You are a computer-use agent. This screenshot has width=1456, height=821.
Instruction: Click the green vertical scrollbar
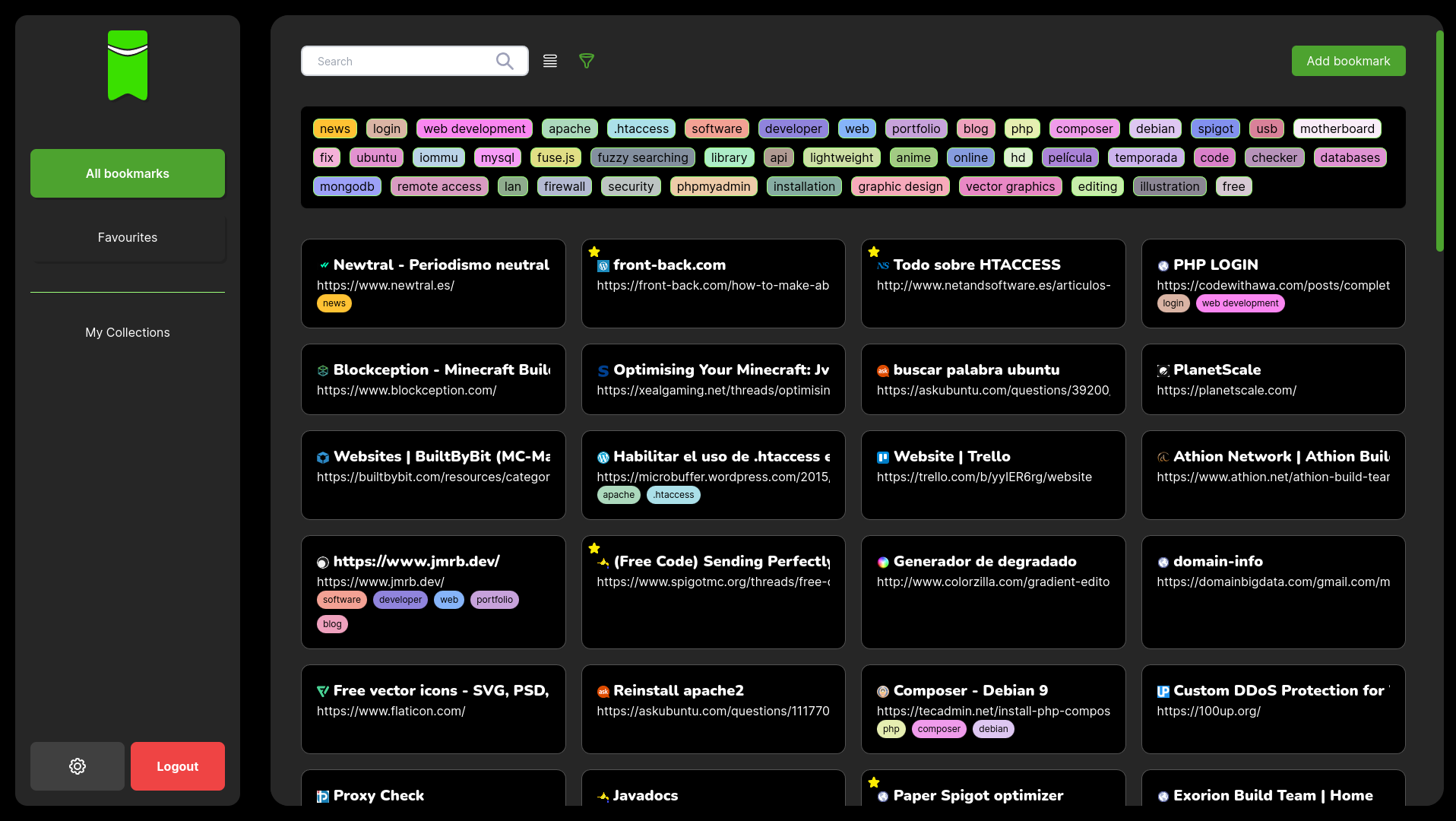tap(1439, 141)
